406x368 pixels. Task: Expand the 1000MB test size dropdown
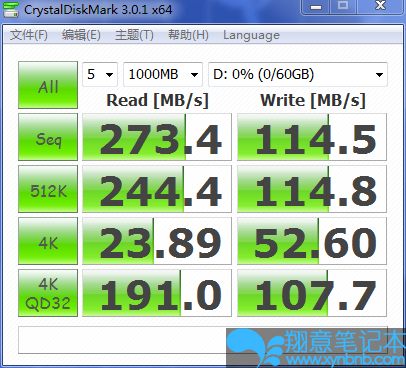pyautogui.click(x=163, y=74)
